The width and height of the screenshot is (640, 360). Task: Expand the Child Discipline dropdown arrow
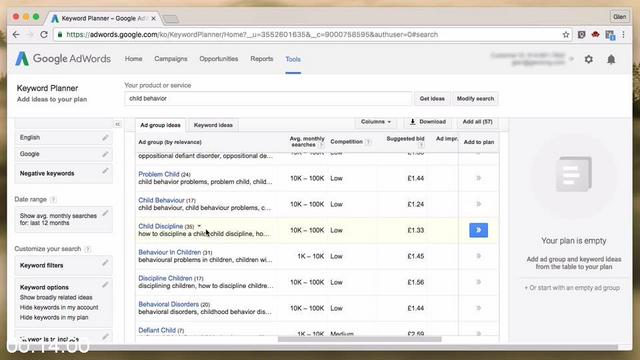click(200, 226)
